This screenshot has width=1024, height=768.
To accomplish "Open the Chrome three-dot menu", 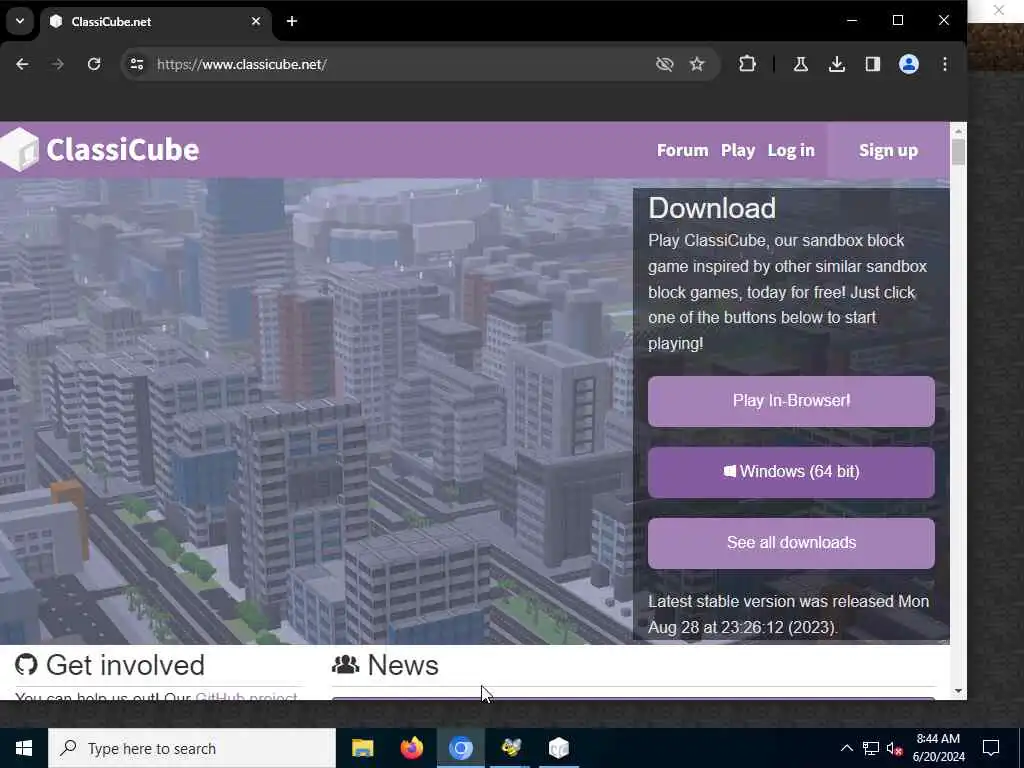I will coord(945,64).
